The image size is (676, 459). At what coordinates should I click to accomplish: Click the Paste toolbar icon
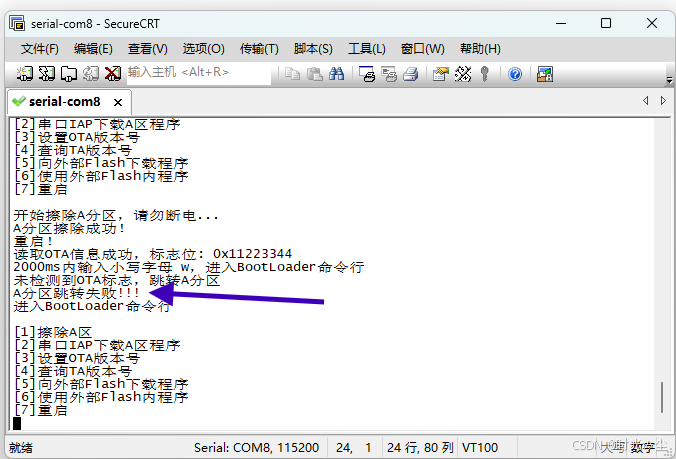pos(315,74)
